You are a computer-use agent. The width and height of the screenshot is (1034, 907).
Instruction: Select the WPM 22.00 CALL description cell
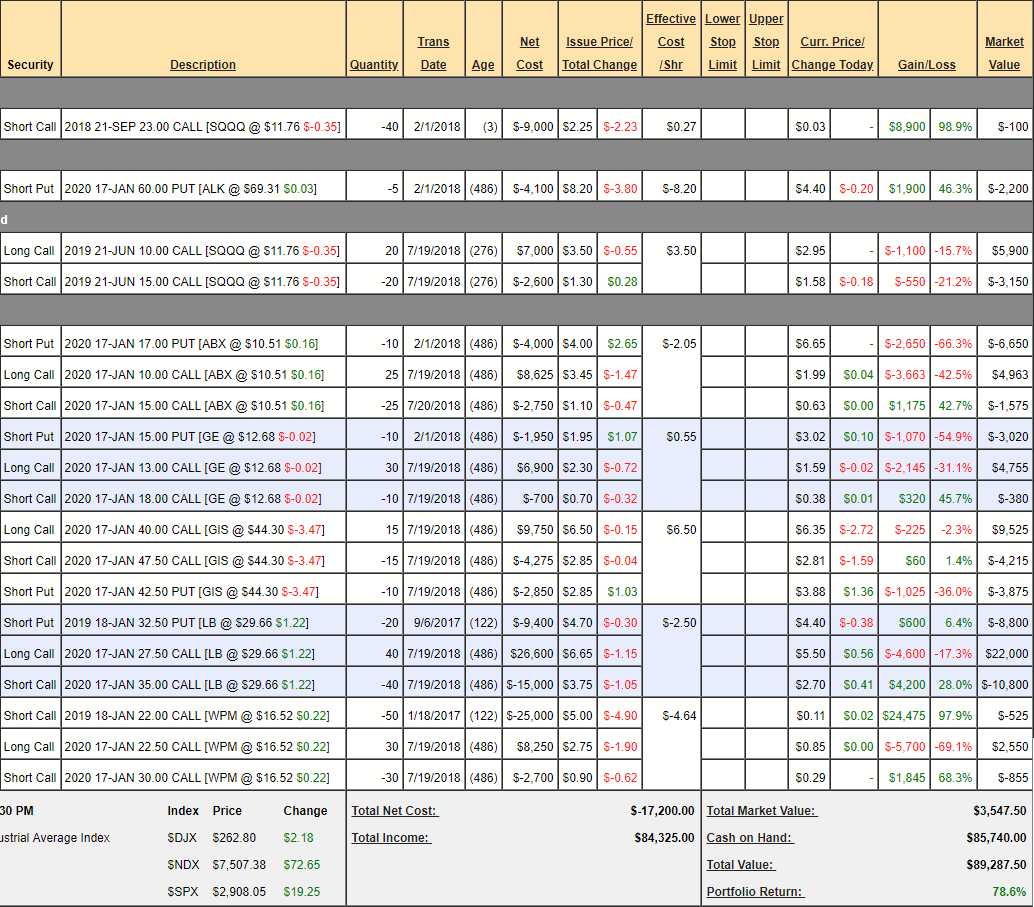[x=196, y=716]
